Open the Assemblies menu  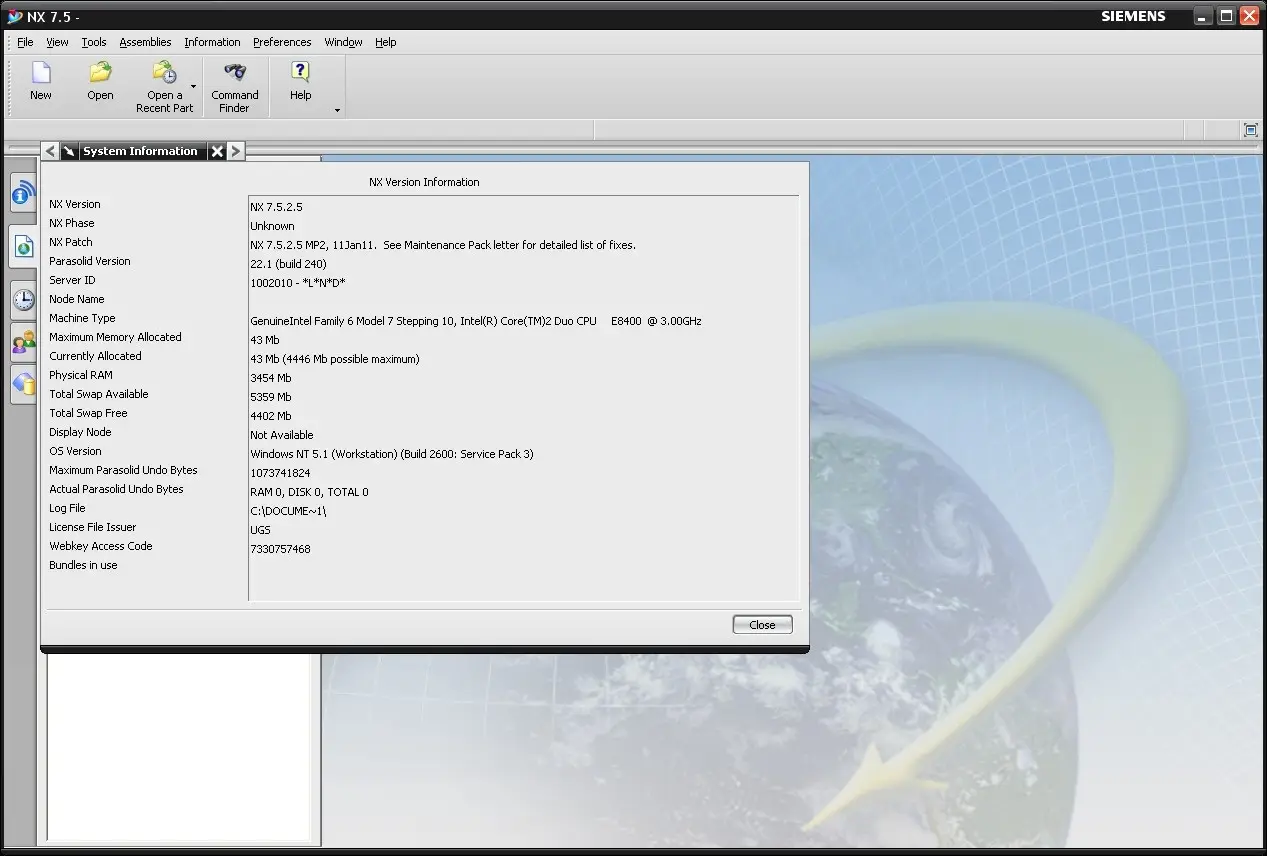coord(145,42)
